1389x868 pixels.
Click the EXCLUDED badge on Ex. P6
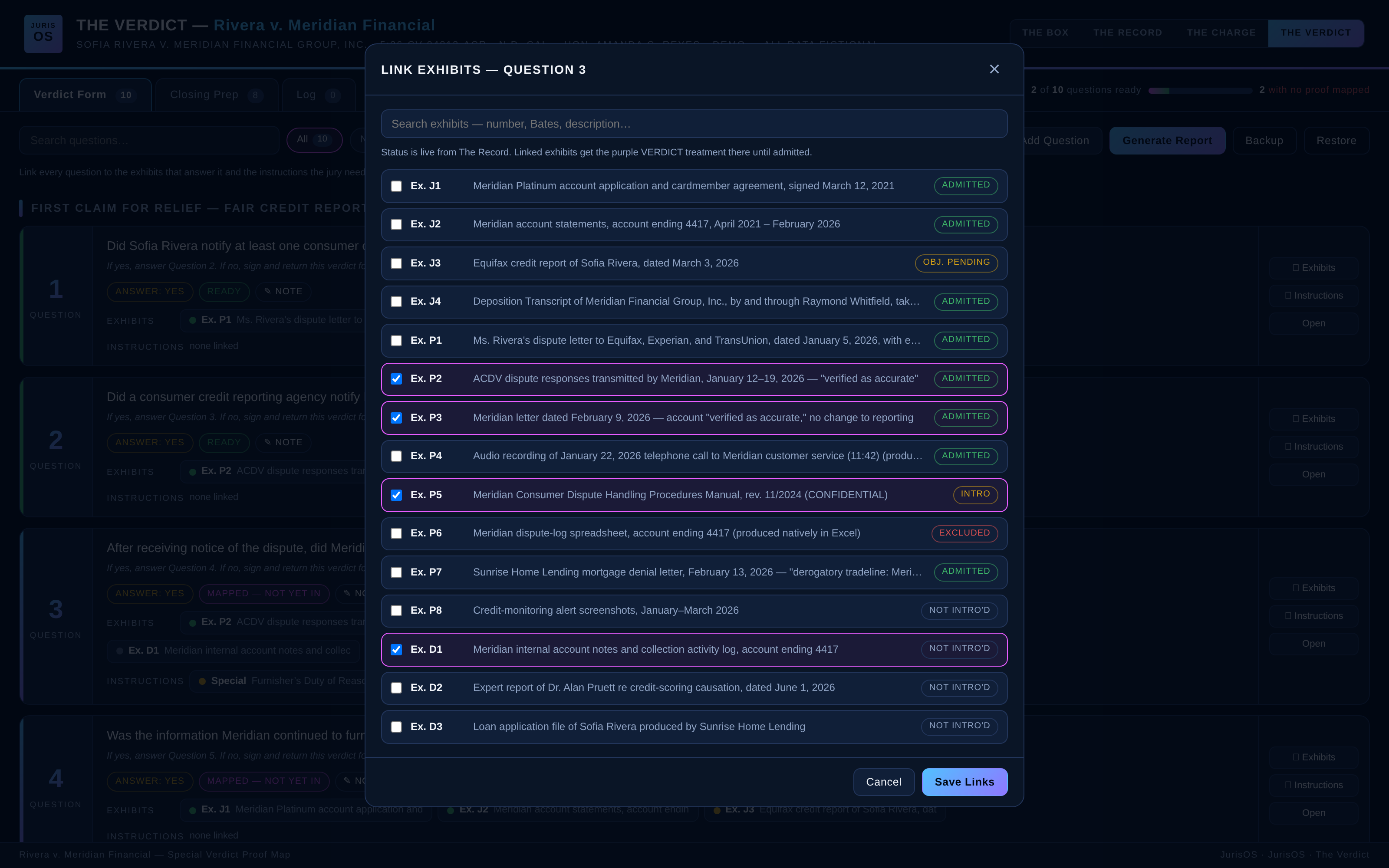coord(964,533)
